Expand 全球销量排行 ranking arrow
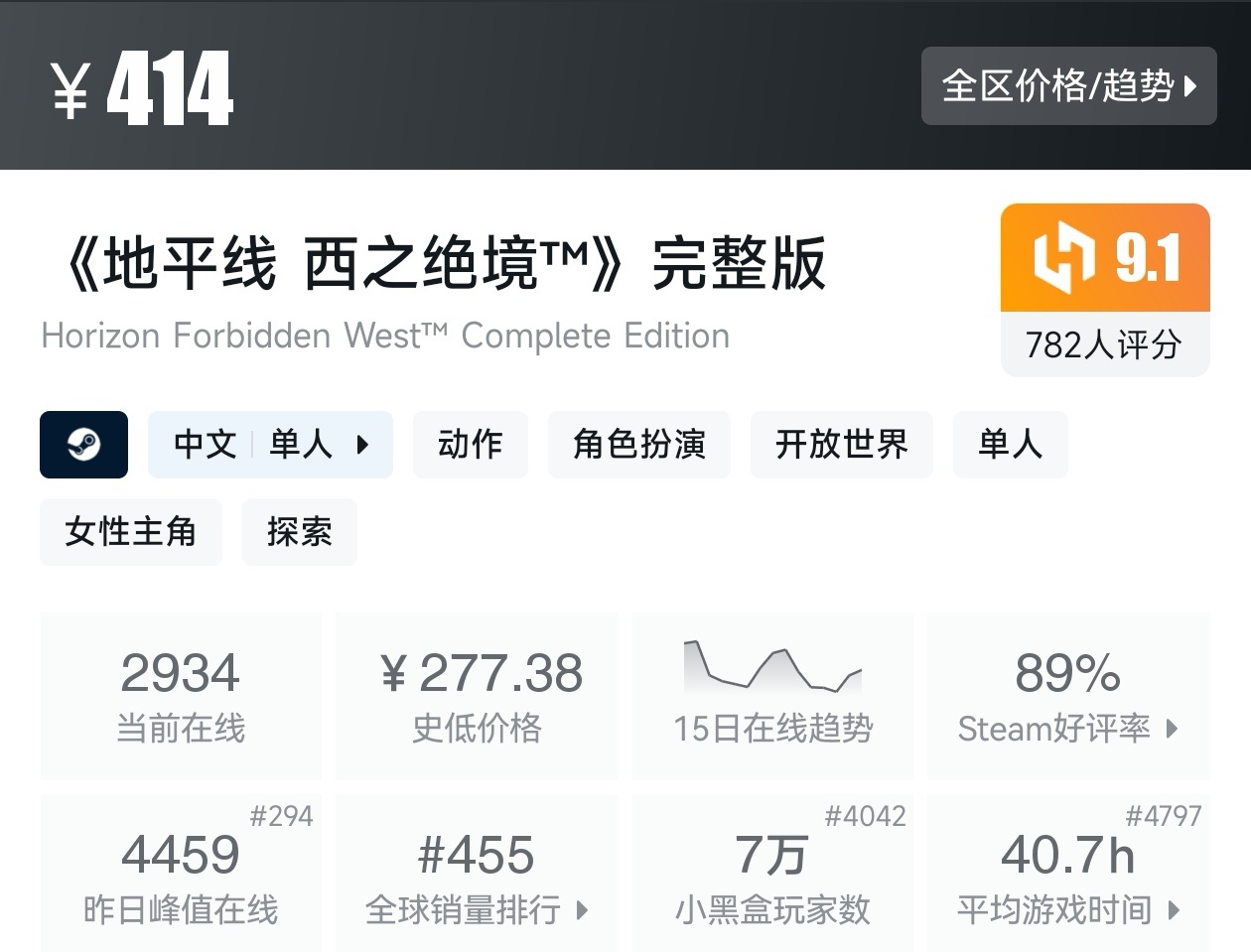The height and width of the screenshot is (952, 1251). 582,909
